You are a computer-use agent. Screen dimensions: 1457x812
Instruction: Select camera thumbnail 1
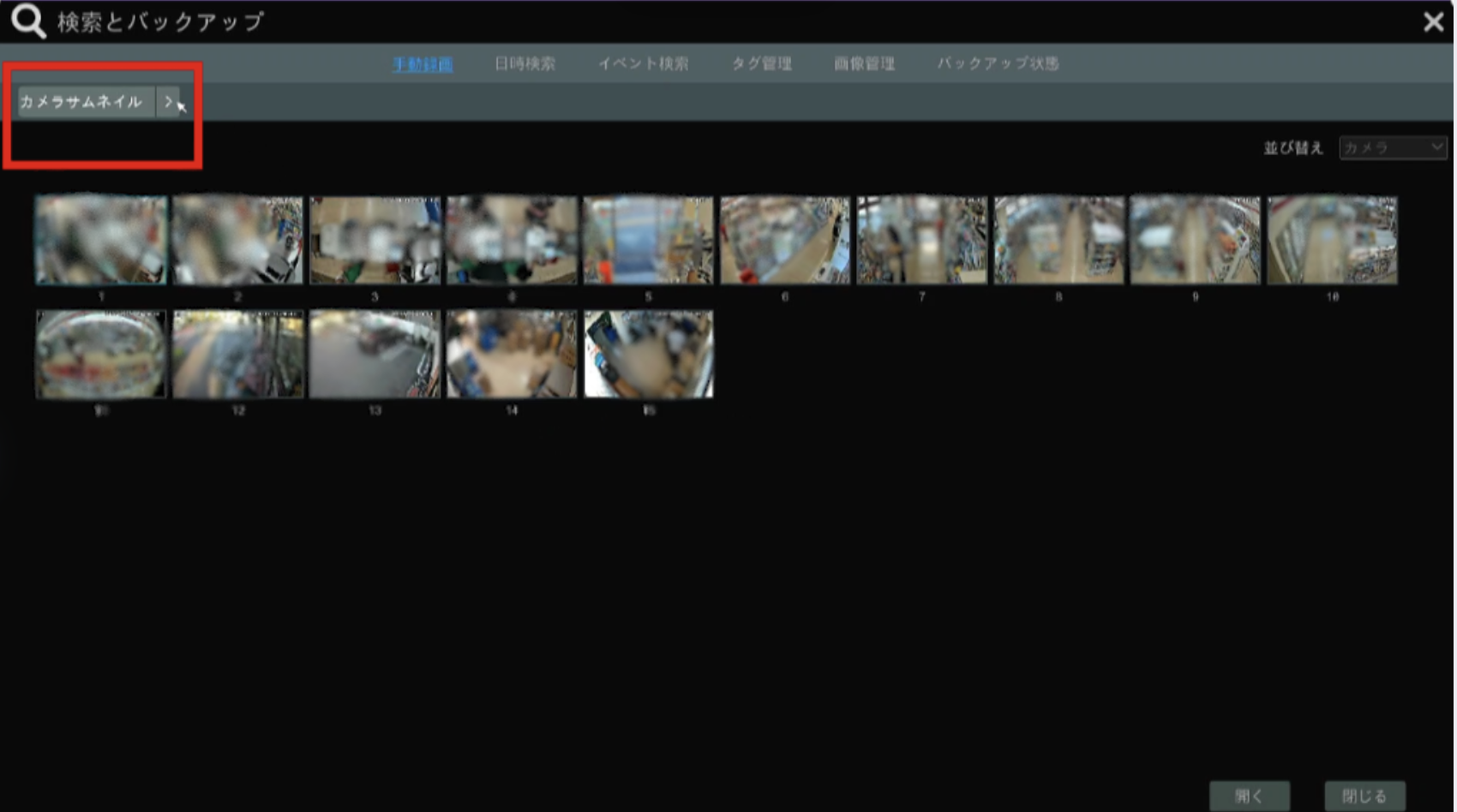(x=101, y=240)
